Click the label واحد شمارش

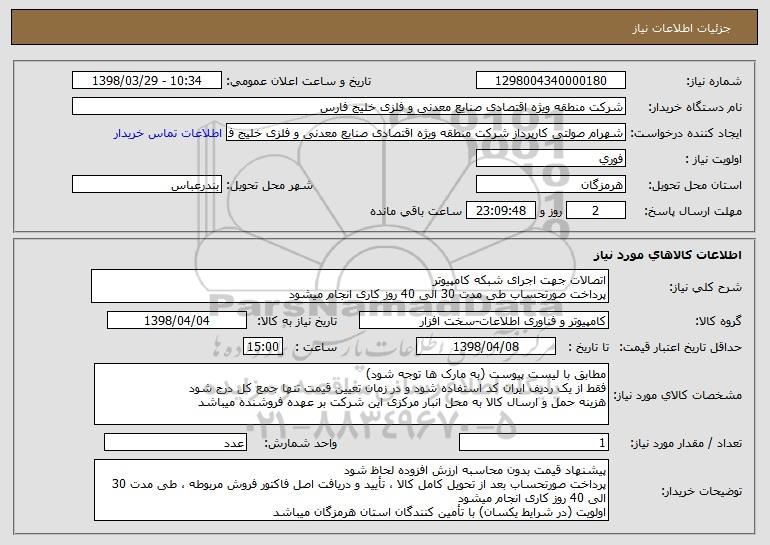pos(301,443)
